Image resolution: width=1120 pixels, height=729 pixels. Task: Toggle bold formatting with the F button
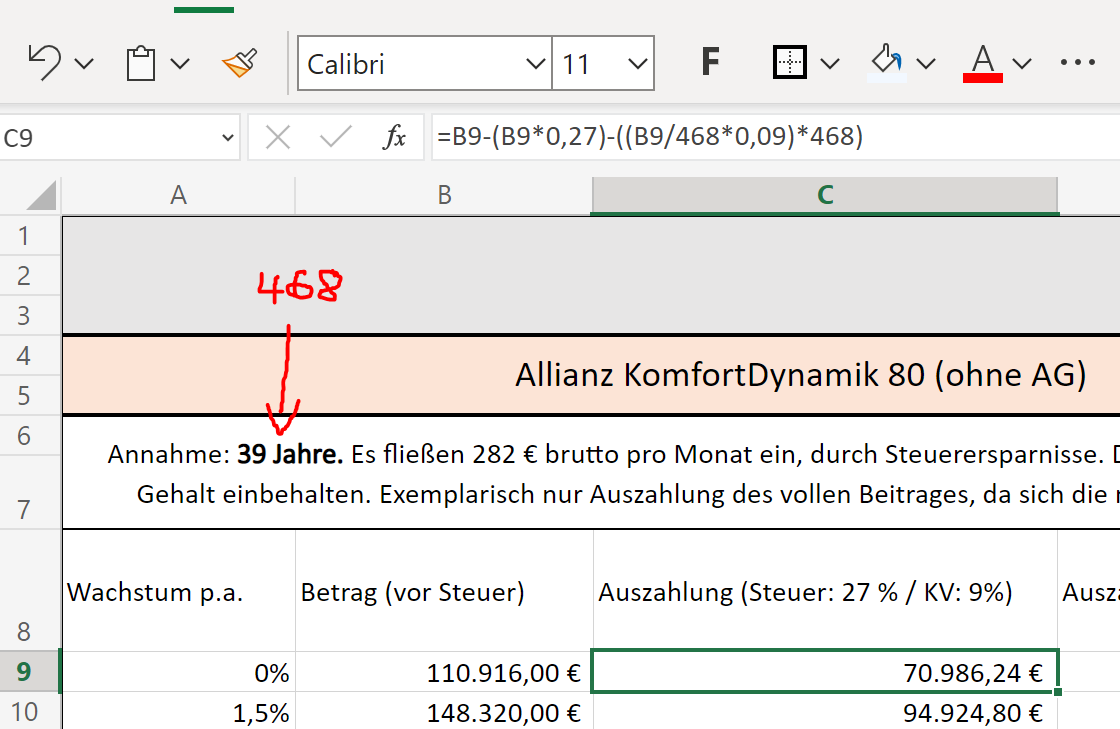tap(710, 62)
